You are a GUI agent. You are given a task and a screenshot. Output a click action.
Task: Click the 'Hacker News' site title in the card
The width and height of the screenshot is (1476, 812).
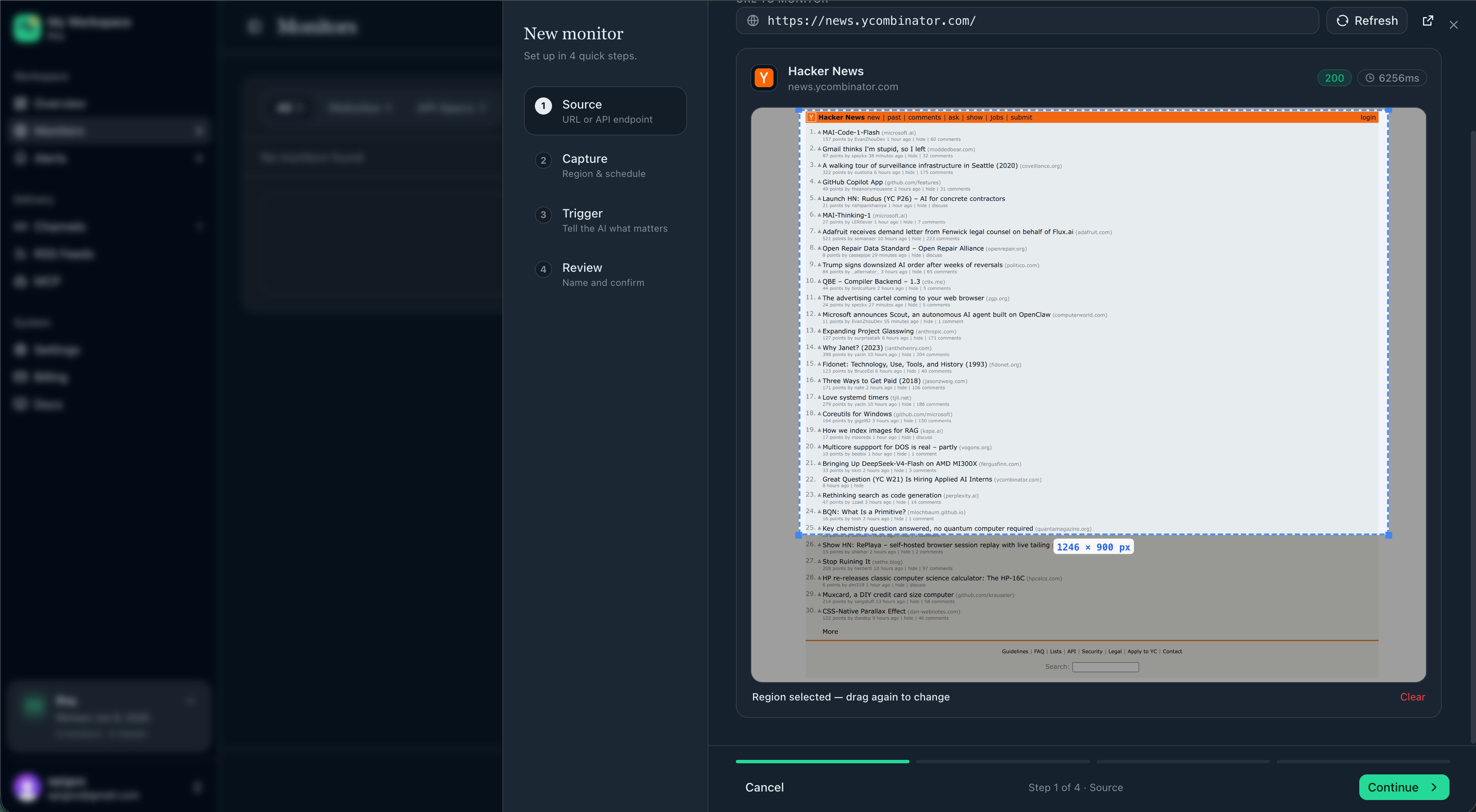[x=826, y=71]
